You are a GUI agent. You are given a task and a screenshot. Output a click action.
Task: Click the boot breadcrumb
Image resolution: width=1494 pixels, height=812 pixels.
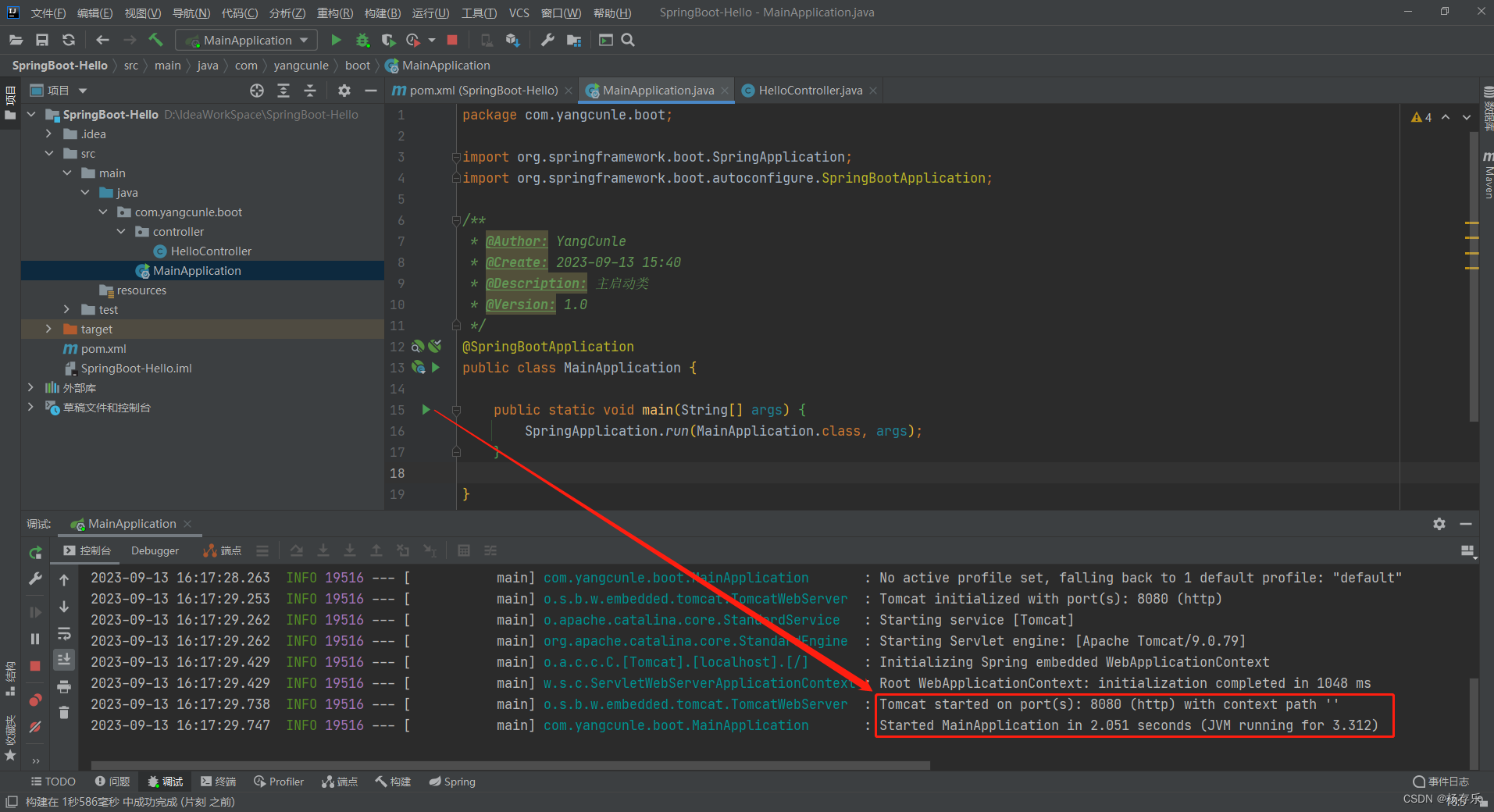pyautogui.click(x=358, y=66)
